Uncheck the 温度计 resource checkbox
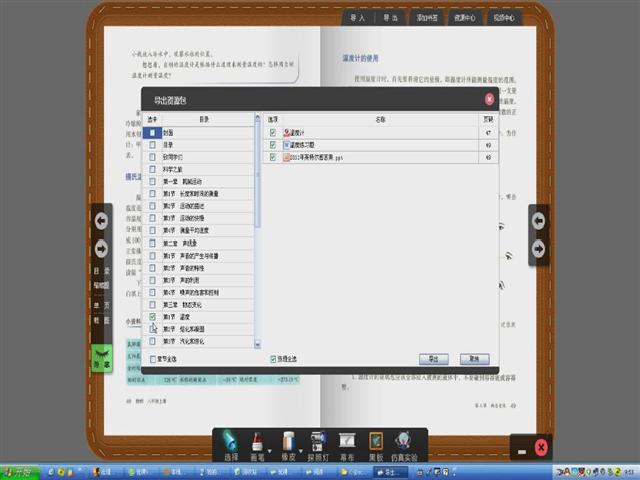This screenshot has height=480, width=640. click(273, 132)
